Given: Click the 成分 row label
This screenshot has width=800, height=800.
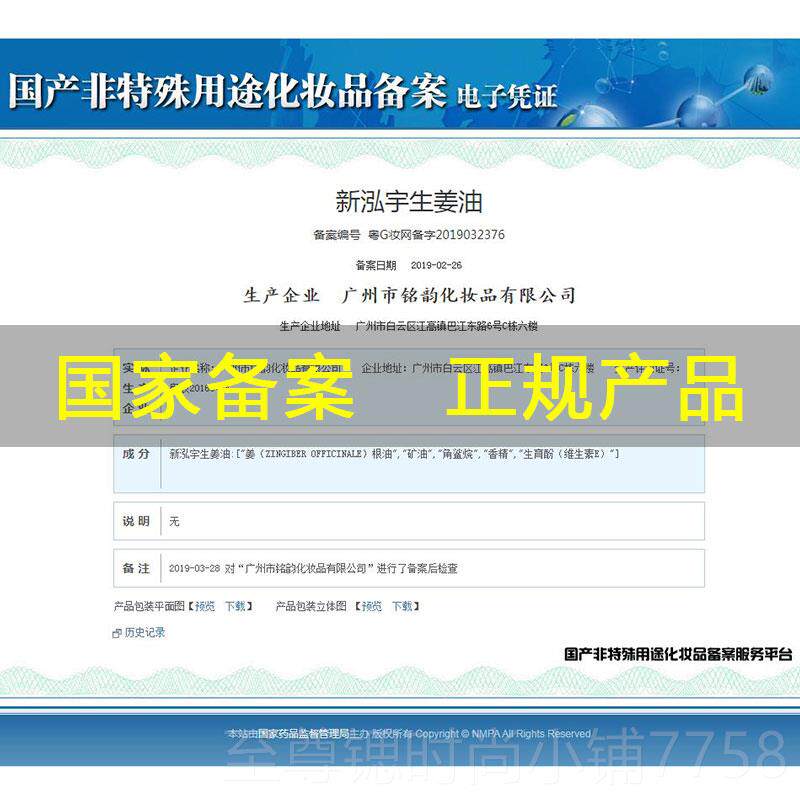Looking at the screenshot, I should coord(136,454).
